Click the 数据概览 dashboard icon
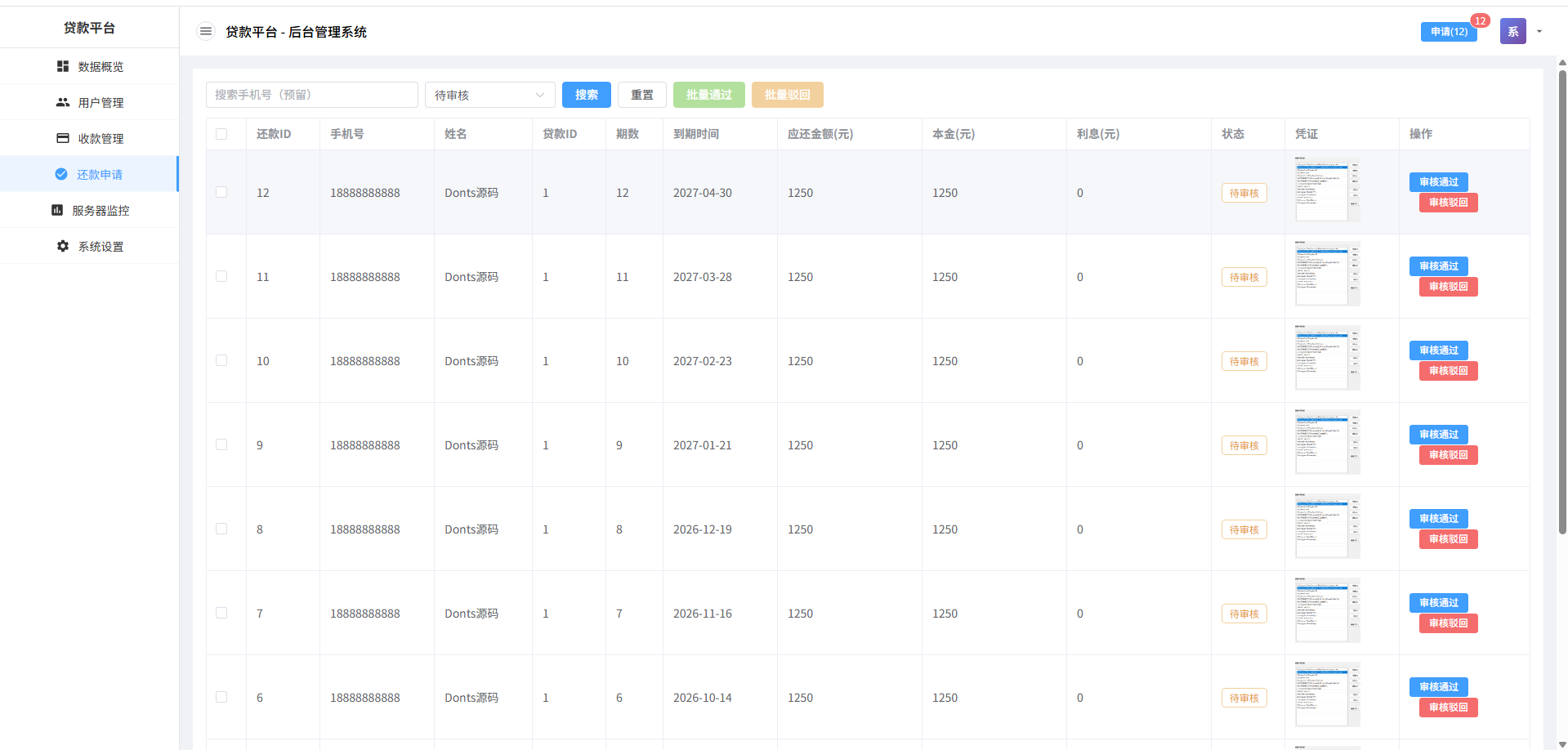Screen dimensions: 1568x750 [63, 66]
